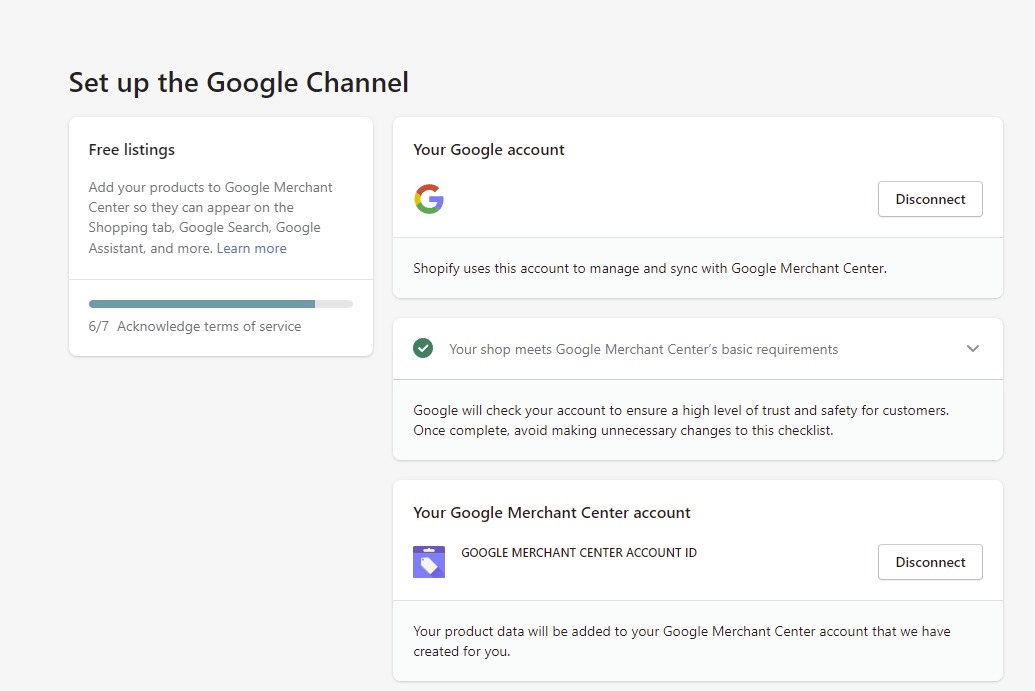Click the purple Merchant Center tag icon
The image size is (1035, 691).
429,562
